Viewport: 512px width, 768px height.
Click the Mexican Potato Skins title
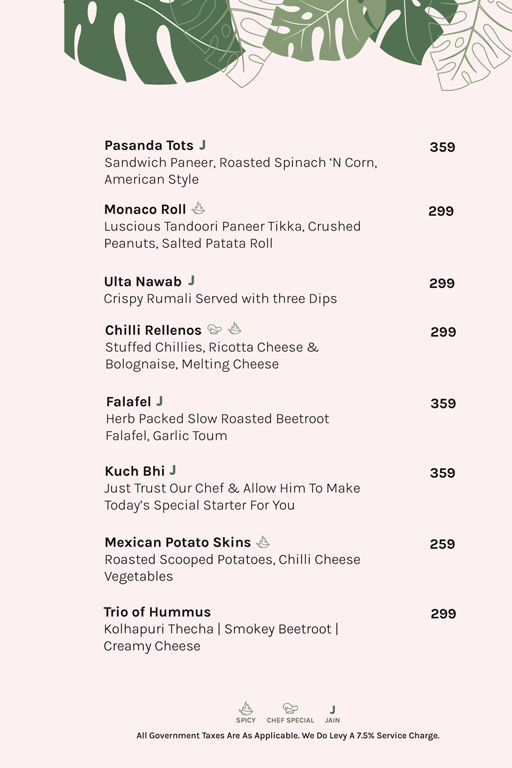tap(178, 542)
